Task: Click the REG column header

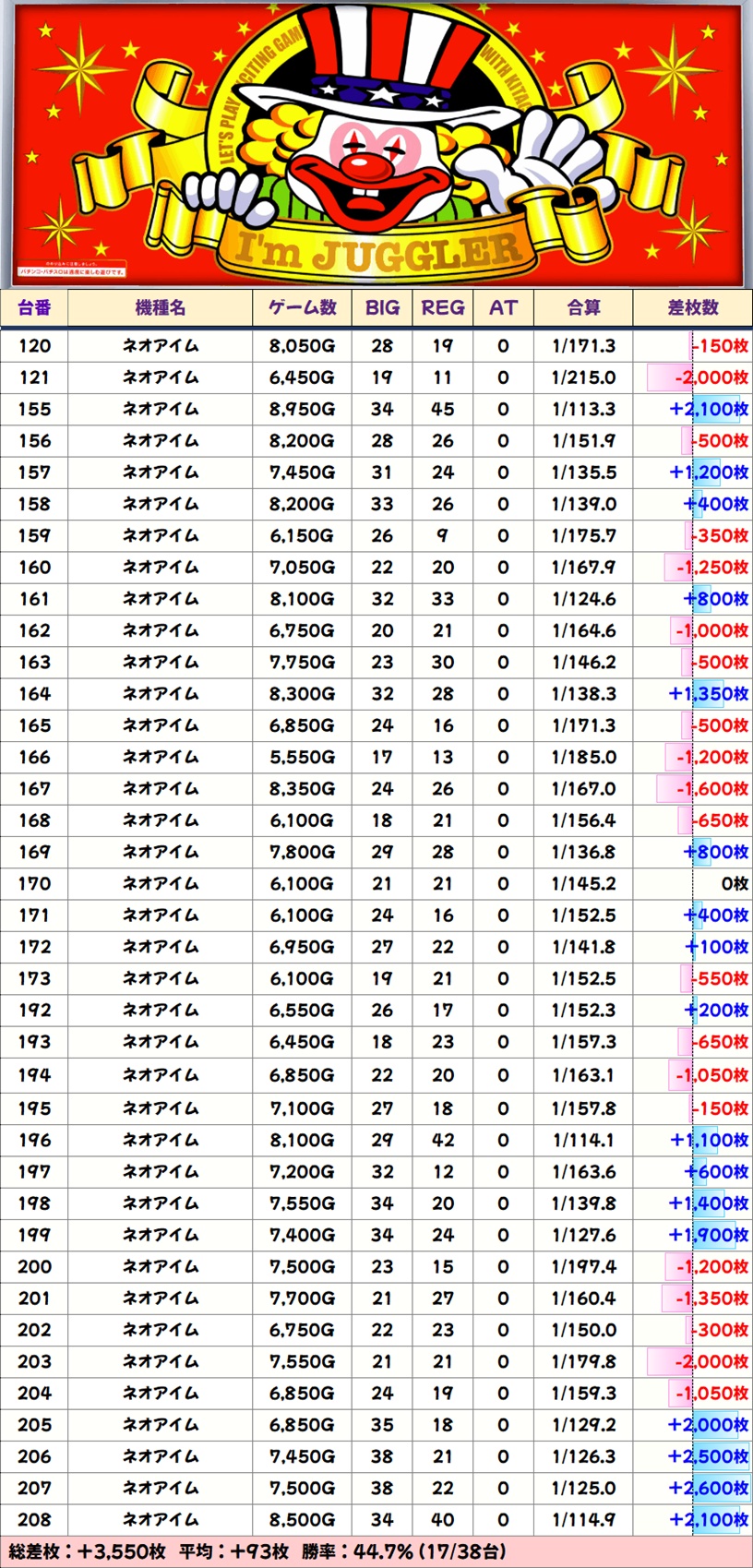Action: [x=443, y=308]
